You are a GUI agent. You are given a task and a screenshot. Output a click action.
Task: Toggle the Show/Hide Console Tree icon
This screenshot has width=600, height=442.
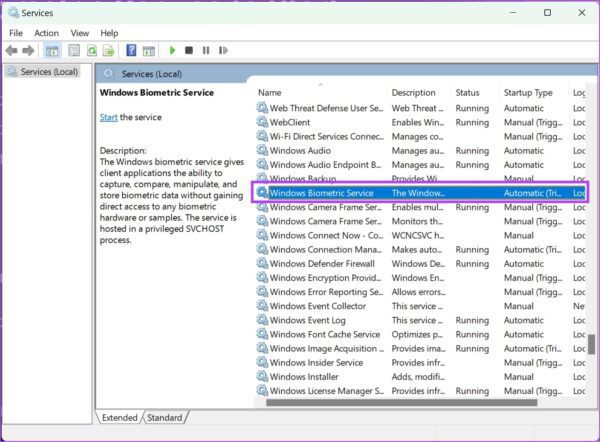point(52,51)
